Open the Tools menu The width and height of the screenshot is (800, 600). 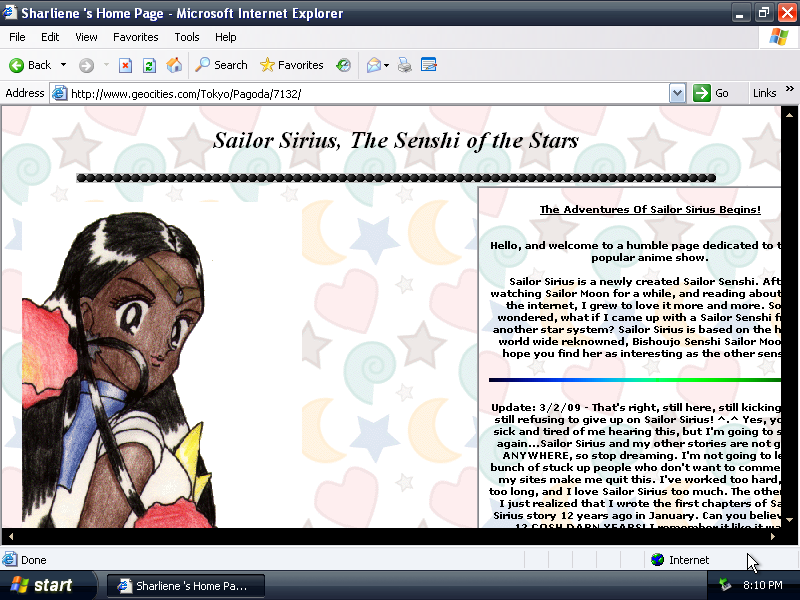coord(187,37)
